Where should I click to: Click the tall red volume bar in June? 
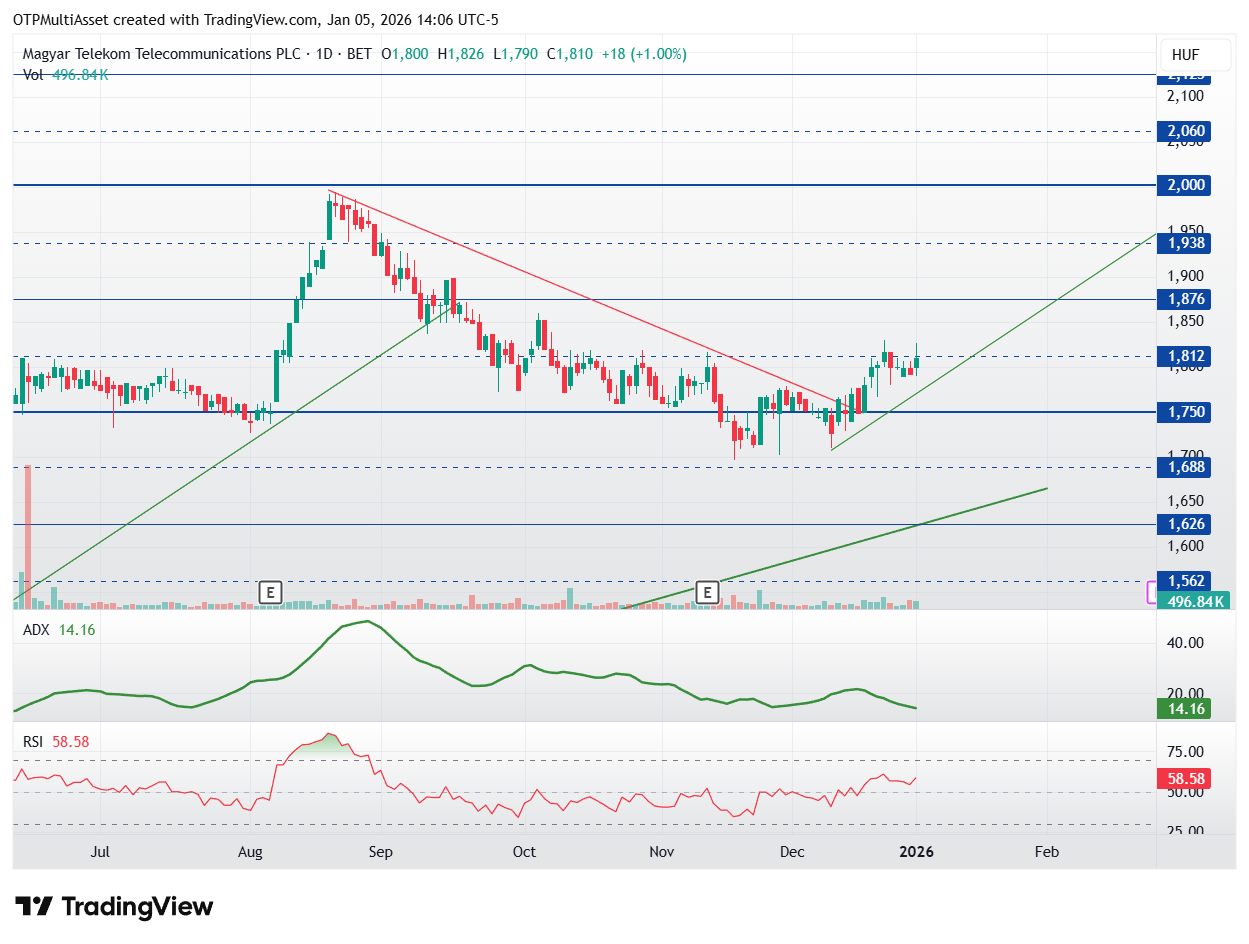[28, 536]
